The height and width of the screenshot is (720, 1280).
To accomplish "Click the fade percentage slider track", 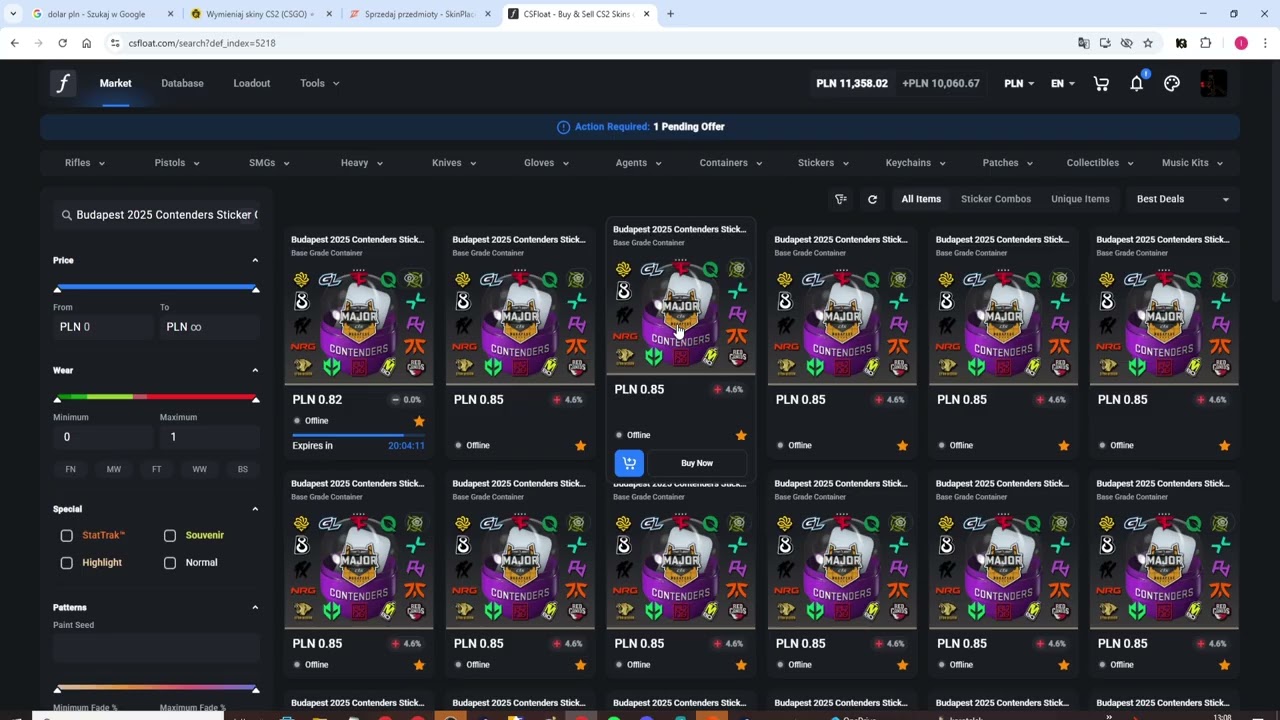I will [x=156, y=688].
